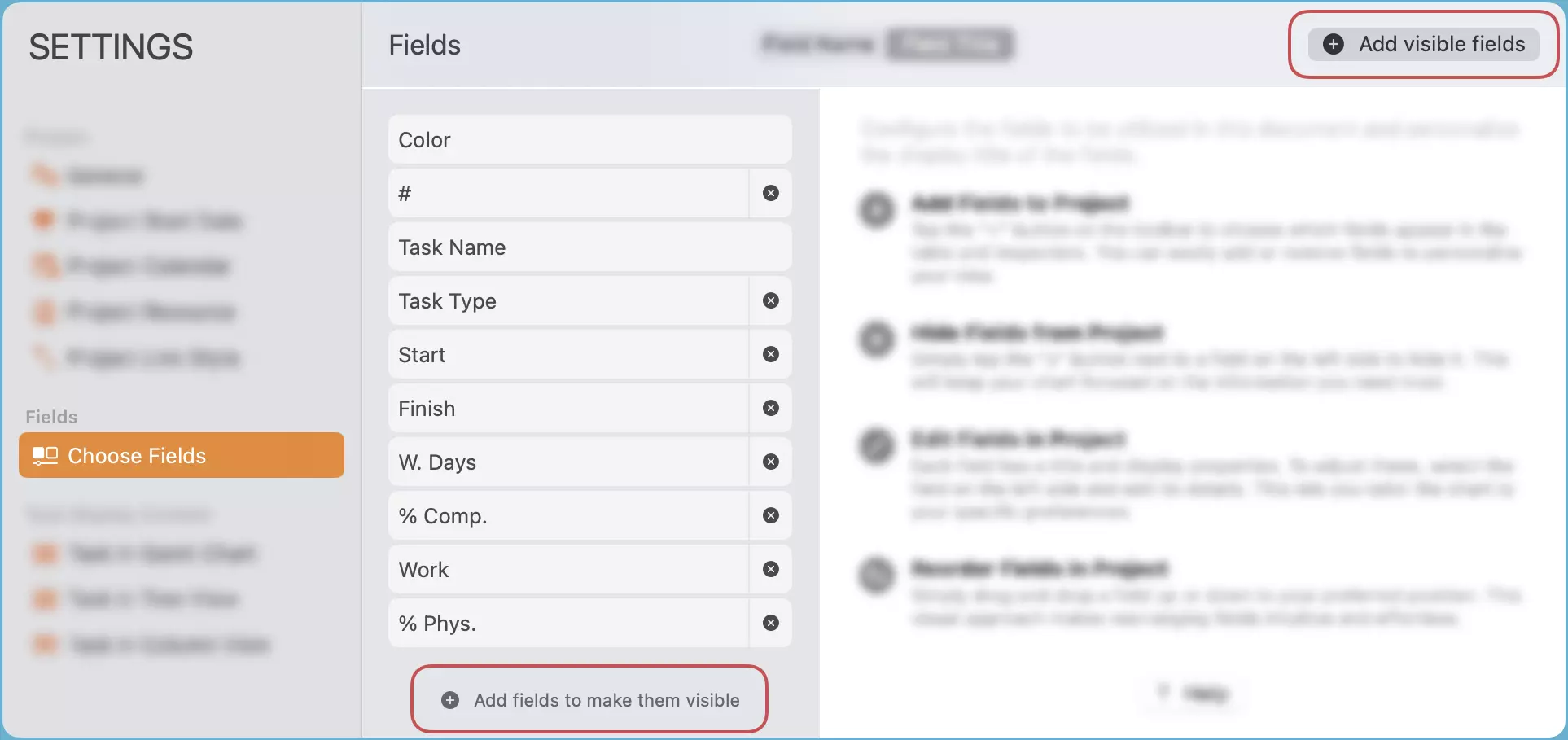Screen dimensions: 1568x740
Task: Hide the Start field using its remove icon
Action: pyautogui.click(x=769, y=354)
